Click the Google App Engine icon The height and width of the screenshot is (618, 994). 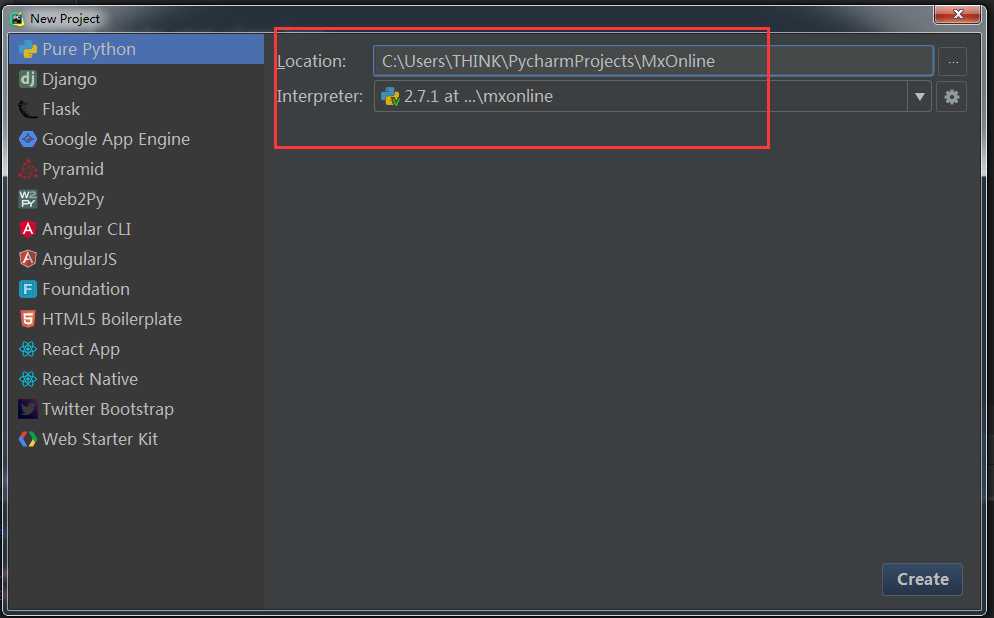(28, 139)
